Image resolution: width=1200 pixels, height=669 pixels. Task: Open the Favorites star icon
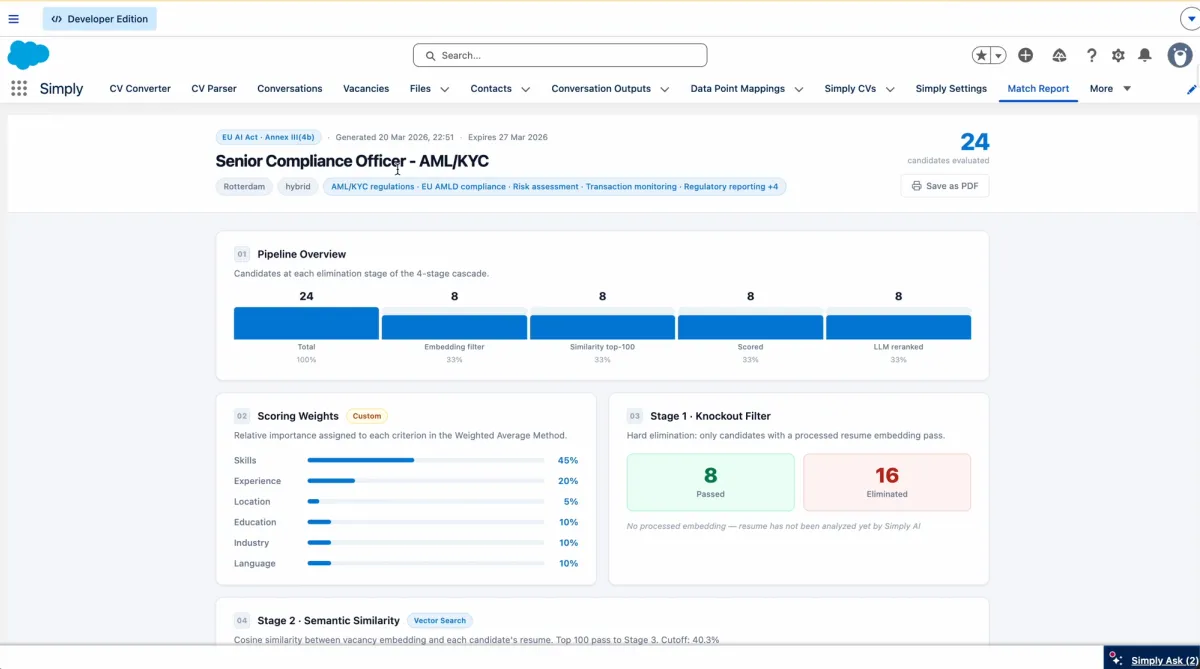[x=982, y=56]
